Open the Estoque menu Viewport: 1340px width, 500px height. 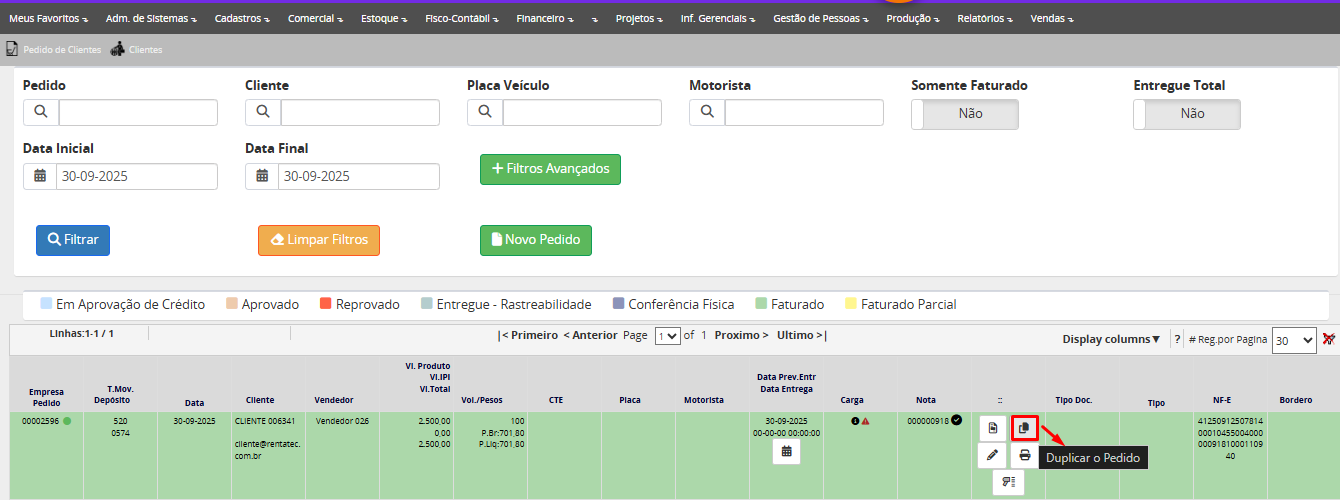point(382,18)
